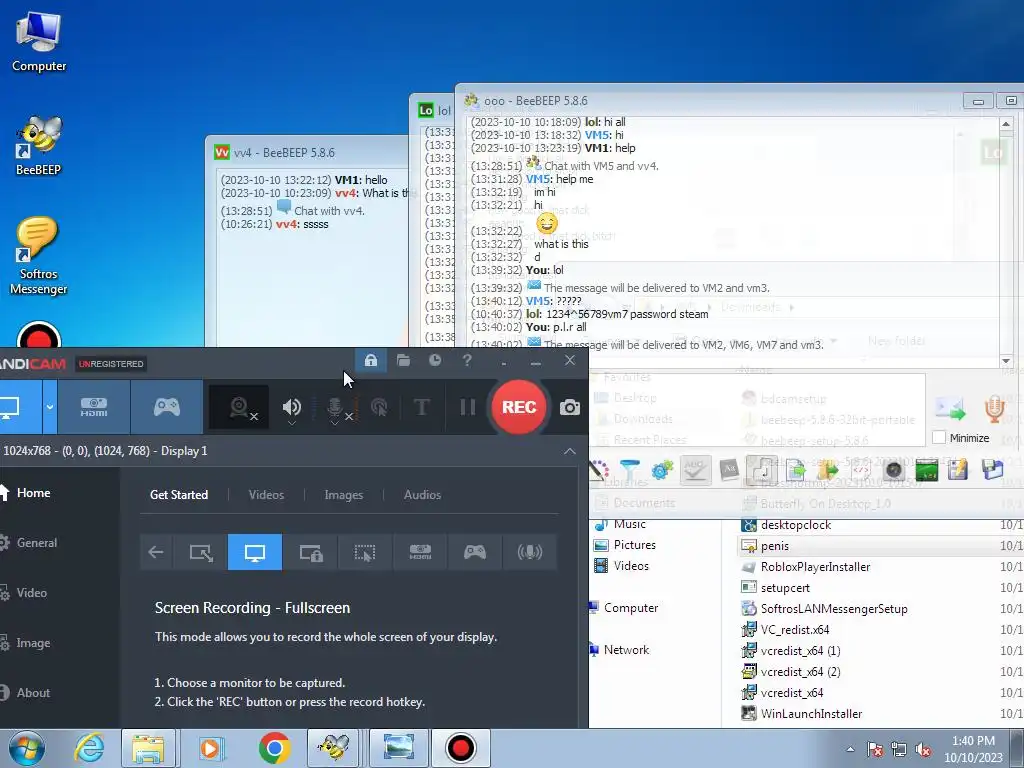
Task: Tick the Minimize checkbox
Action: click(939, 438)
